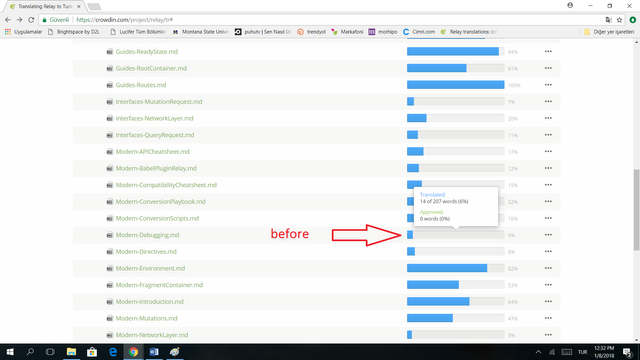This screenshot has width=640, height=360.
Task: Open File Explorer from taskbar
Action: click(71, 352)
